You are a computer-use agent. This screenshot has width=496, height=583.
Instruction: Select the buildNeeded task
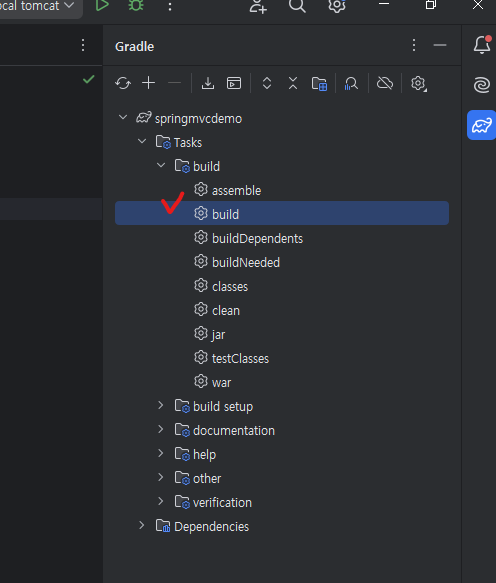[x=282, y=262]
